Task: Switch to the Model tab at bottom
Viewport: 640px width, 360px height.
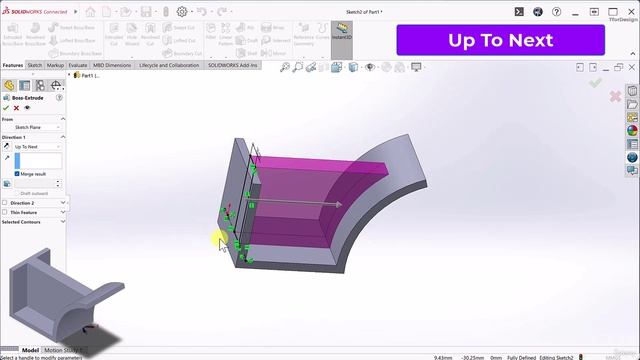Action: 31,350
